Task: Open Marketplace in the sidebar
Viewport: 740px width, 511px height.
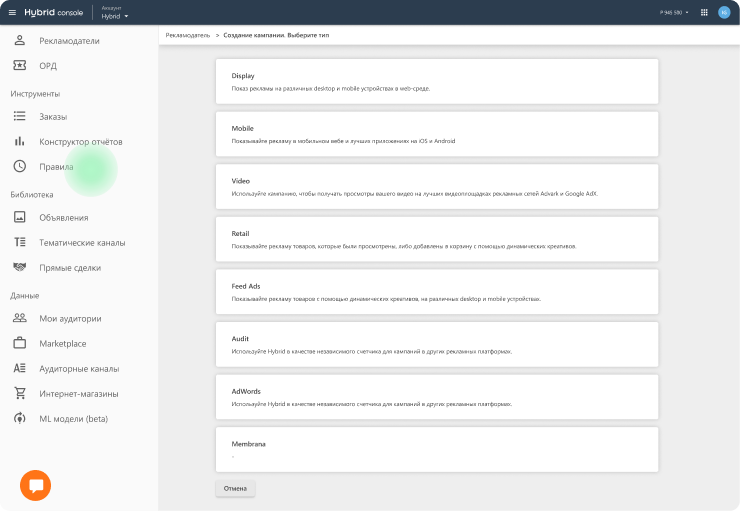Action: tap(62, 344)
